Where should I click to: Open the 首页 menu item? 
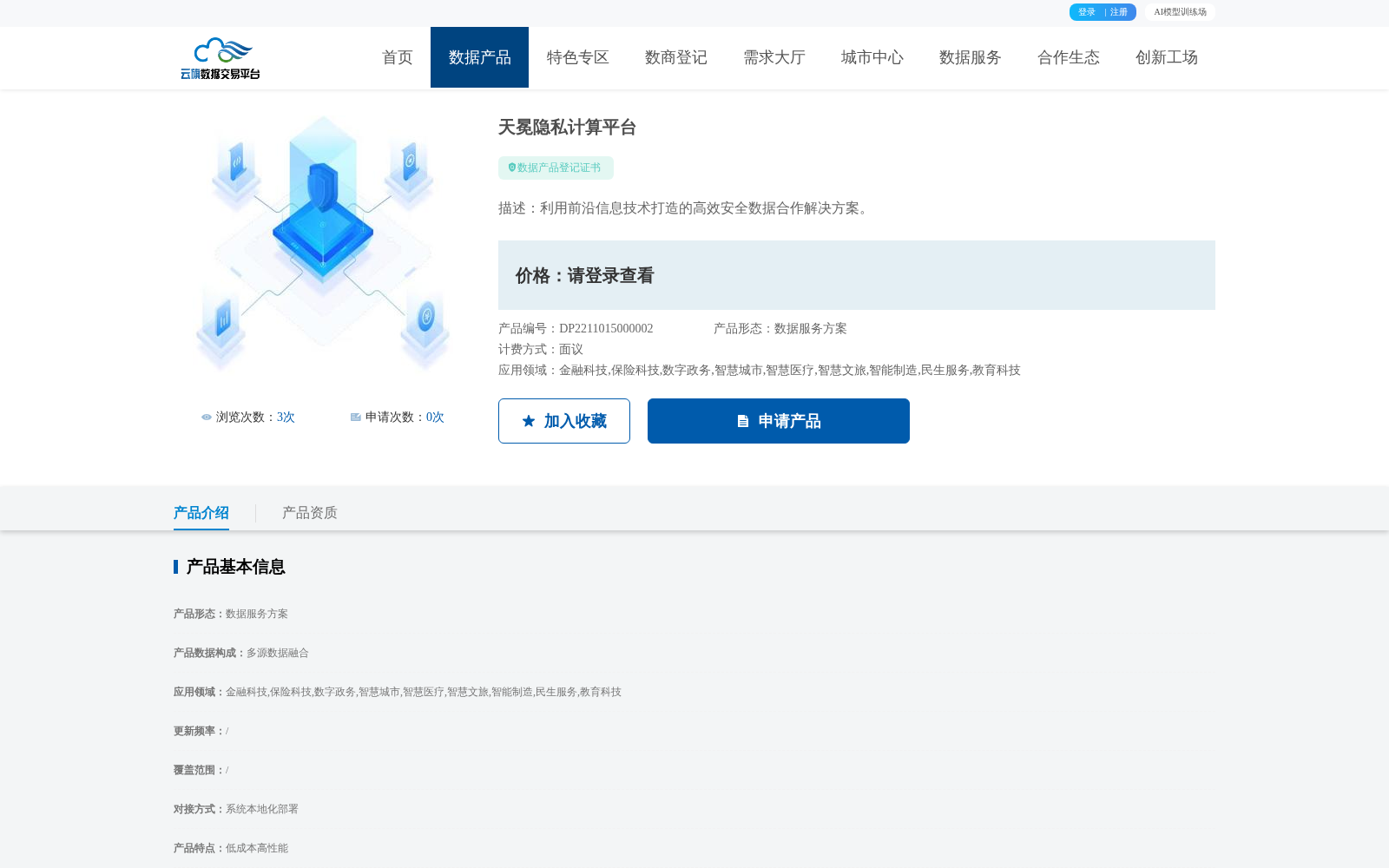tap(398, 57)
